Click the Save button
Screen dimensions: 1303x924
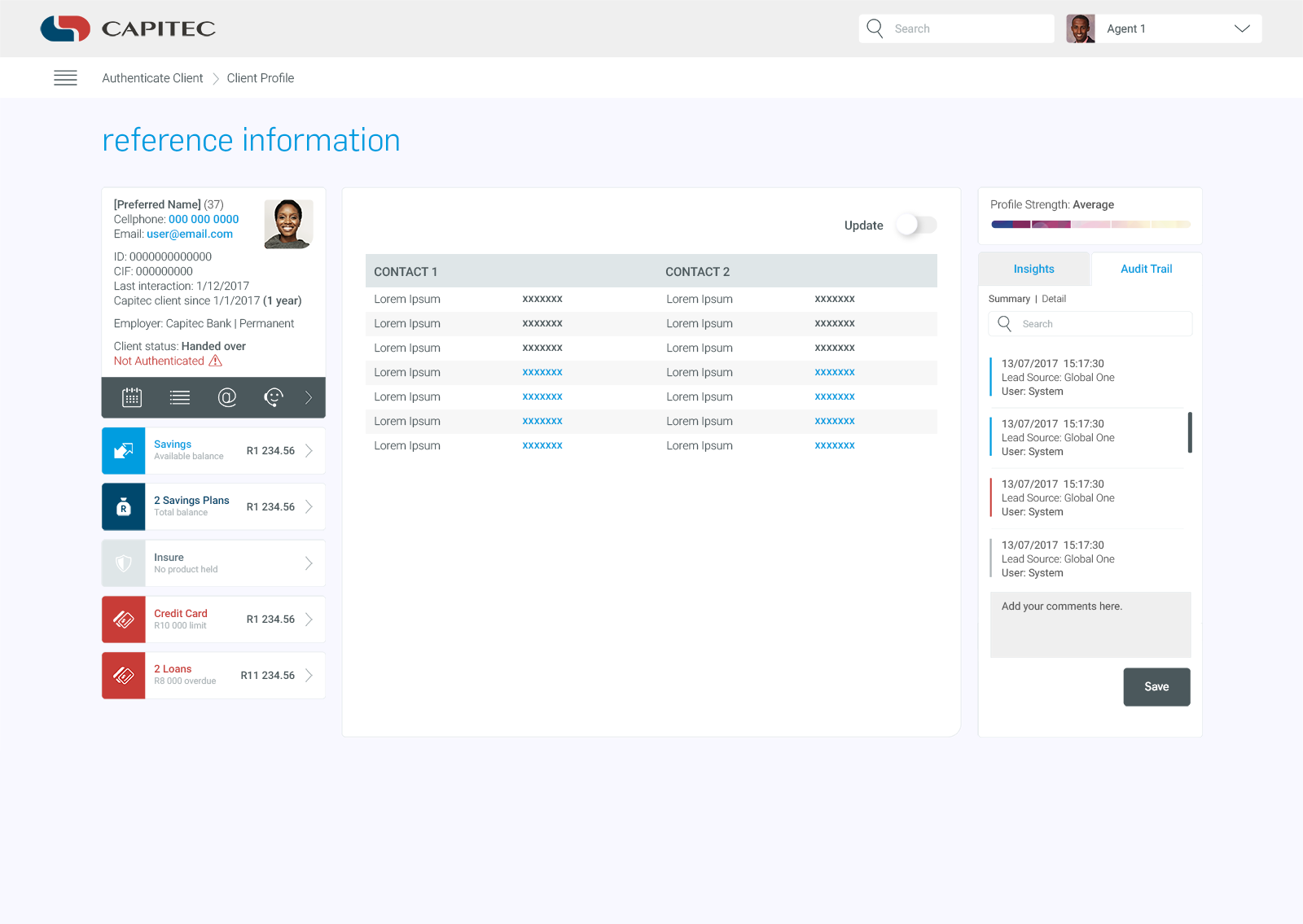pos(1156,687)
